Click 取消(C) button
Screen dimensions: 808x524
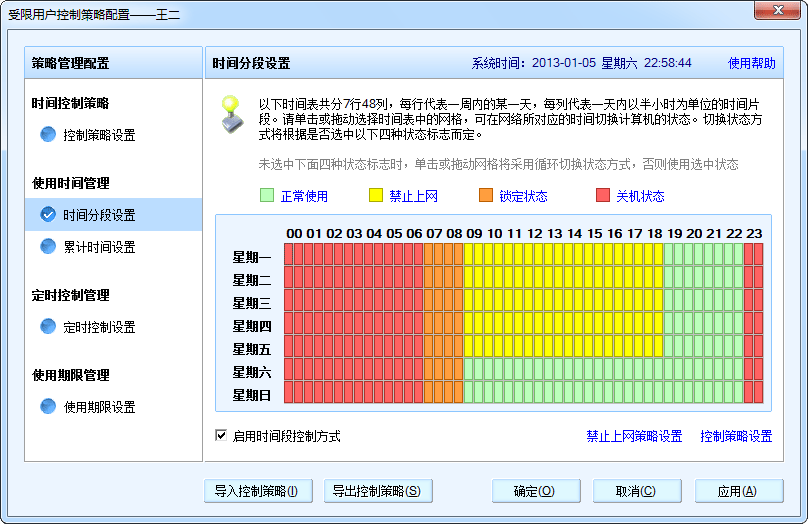637,491
